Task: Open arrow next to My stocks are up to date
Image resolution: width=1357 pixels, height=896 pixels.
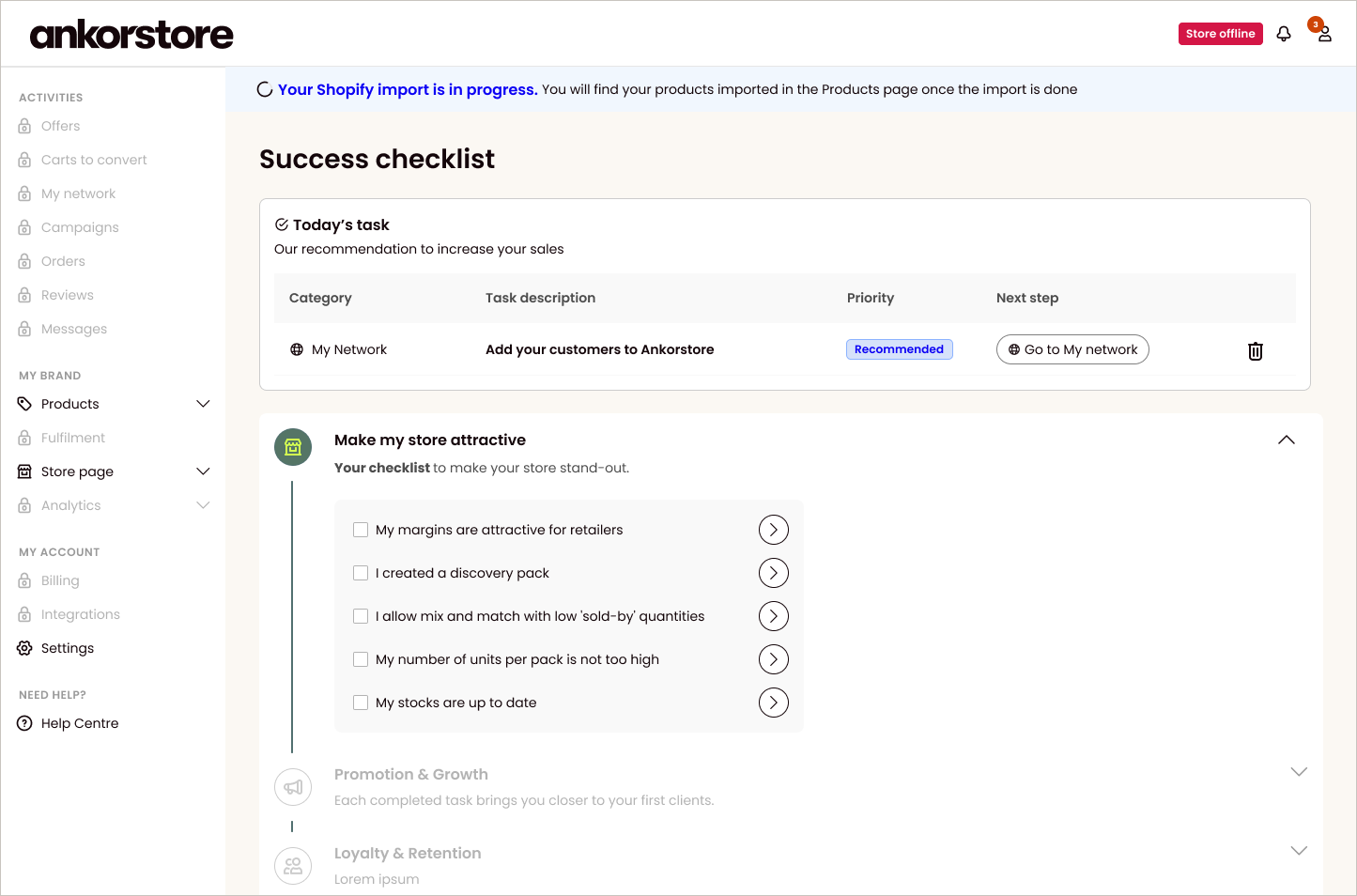Action: coord(774,703)
